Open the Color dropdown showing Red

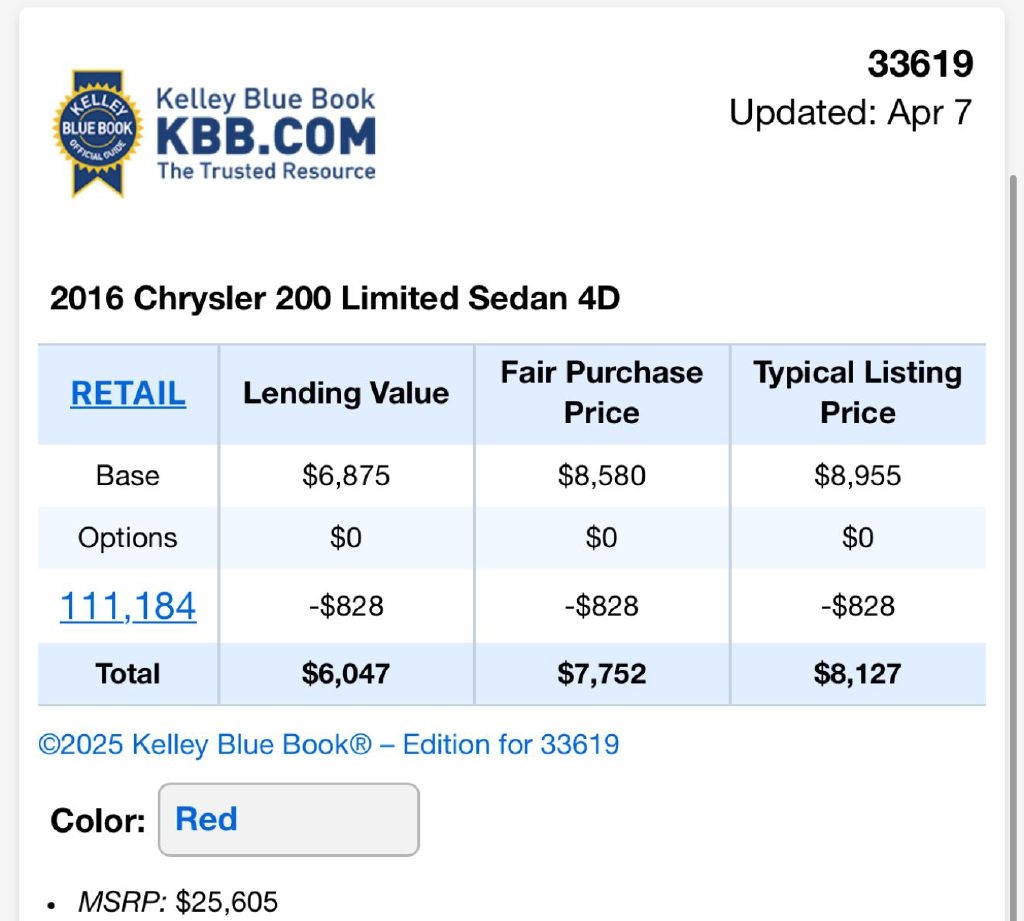click(288, 820)
